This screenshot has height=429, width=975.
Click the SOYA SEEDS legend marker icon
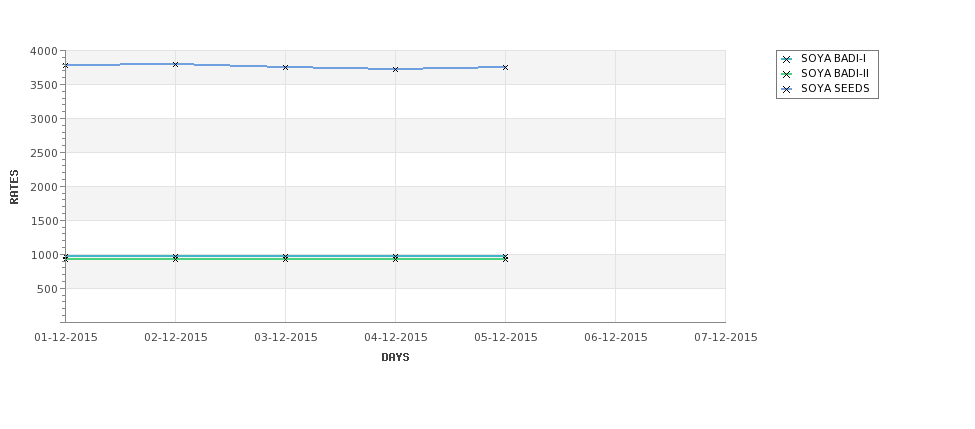pyautogui.click(x=787, y=90)
